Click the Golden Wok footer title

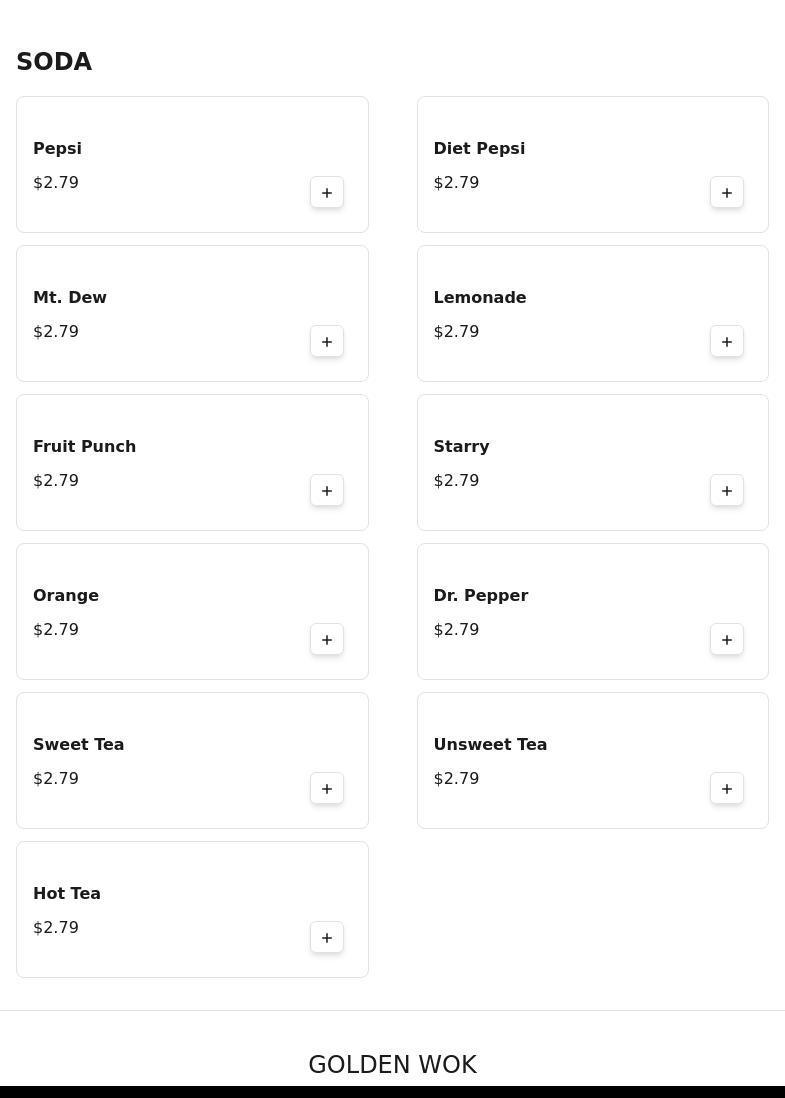[392, 1064]
